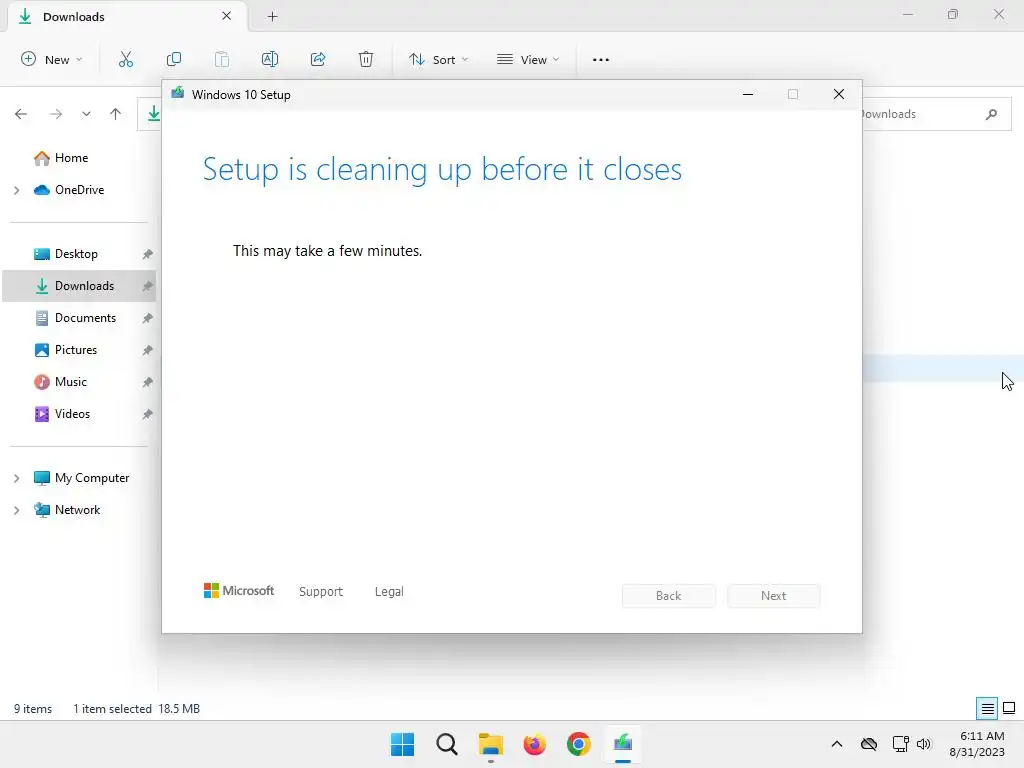Click the Back button in Setup
The width and height of the screenshot is (1024, 768).
669,596
